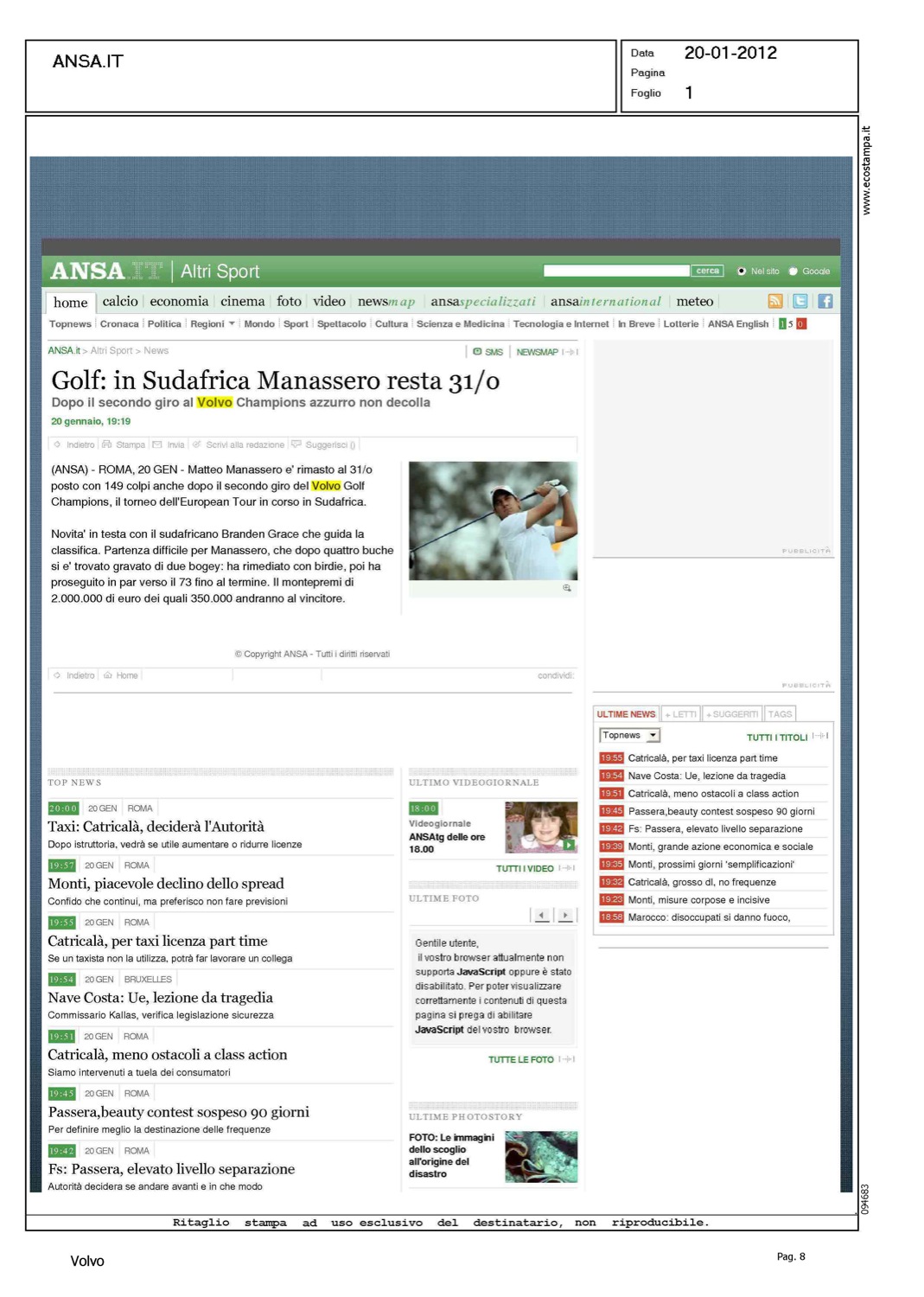Image resolution: width=924 pixels, height=1297 pixels.
Task: Select the 'Nel sito' search radio button
Action: click(742, 272)
